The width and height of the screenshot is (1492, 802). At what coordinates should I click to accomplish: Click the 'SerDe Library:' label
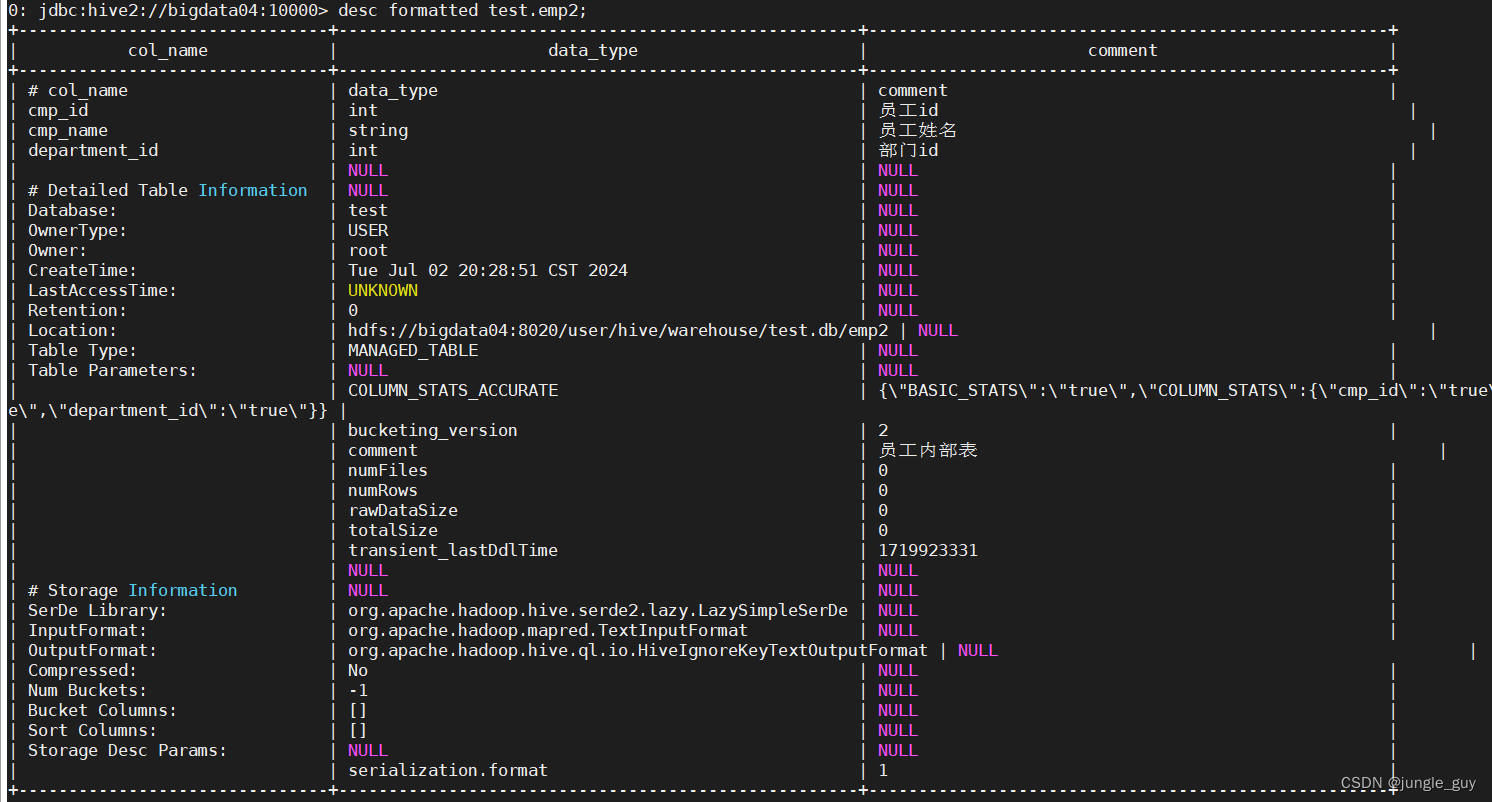(x=98, y=610)
